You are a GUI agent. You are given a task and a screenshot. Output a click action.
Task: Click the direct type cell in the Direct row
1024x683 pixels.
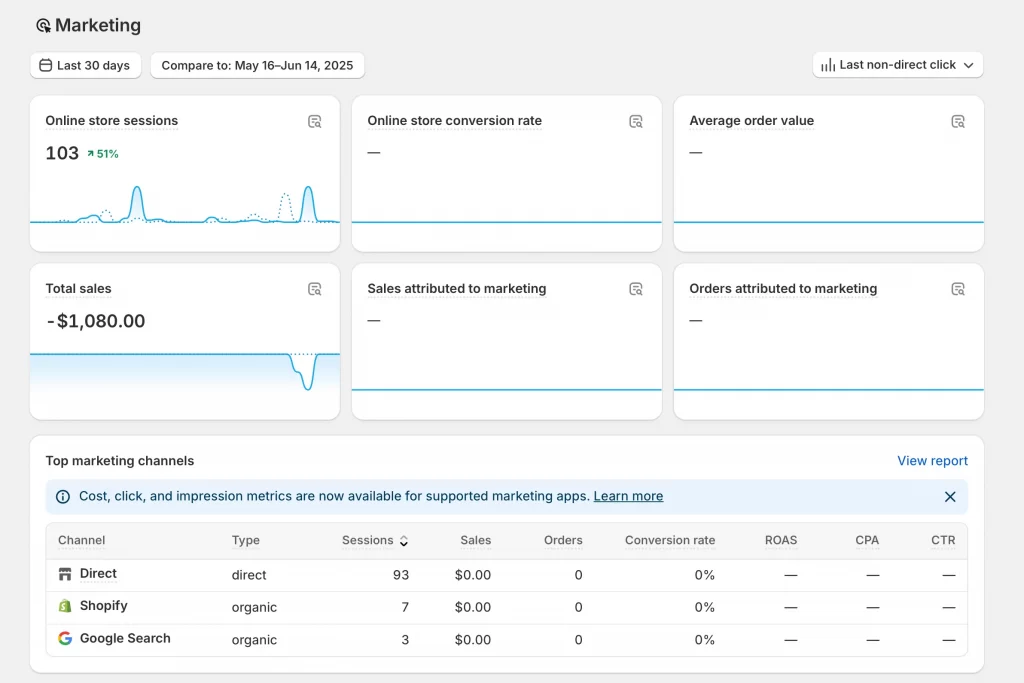(249, 575)
